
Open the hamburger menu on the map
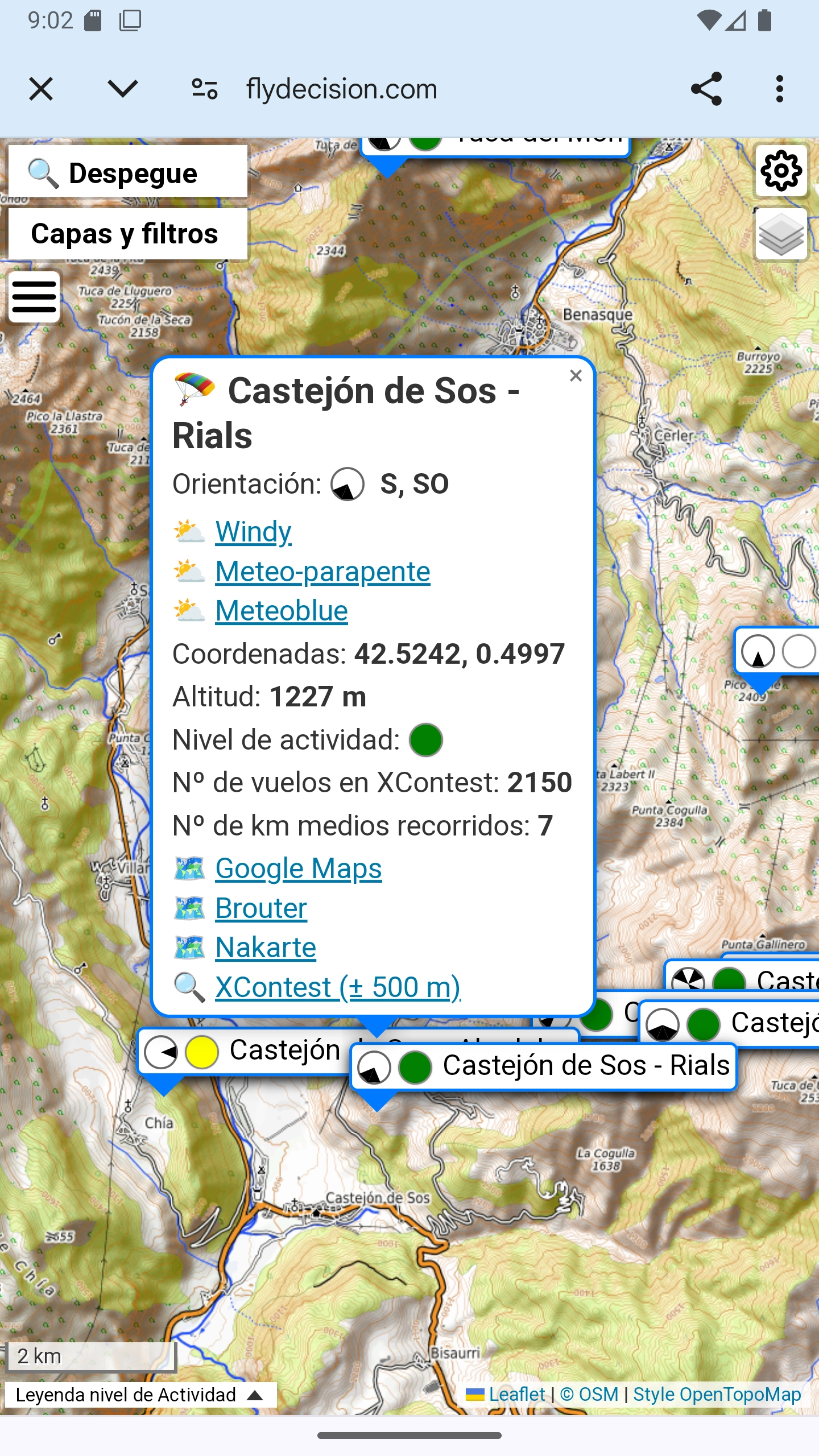tap(34, 297)
